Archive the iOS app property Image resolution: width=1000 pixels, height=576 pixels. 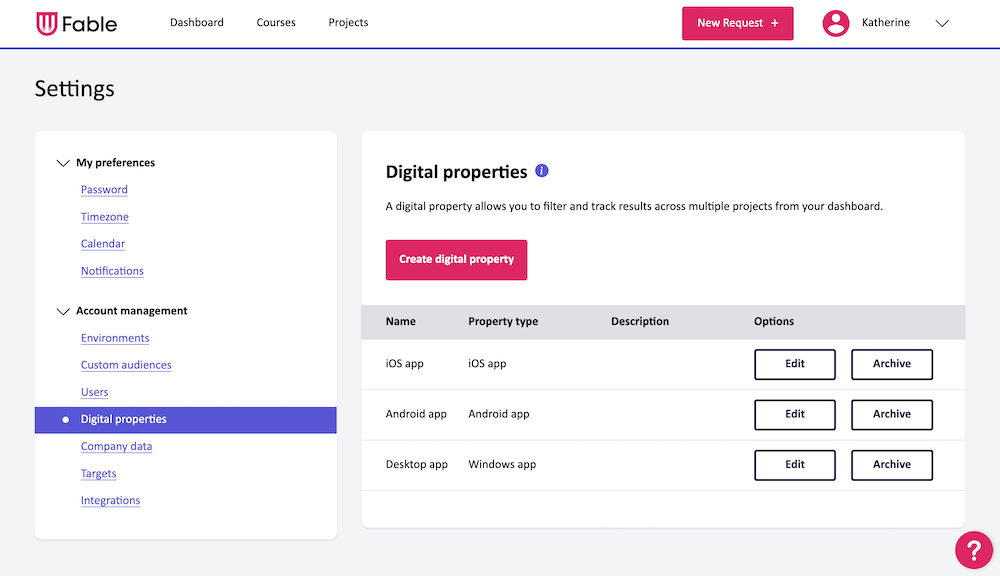892,364
